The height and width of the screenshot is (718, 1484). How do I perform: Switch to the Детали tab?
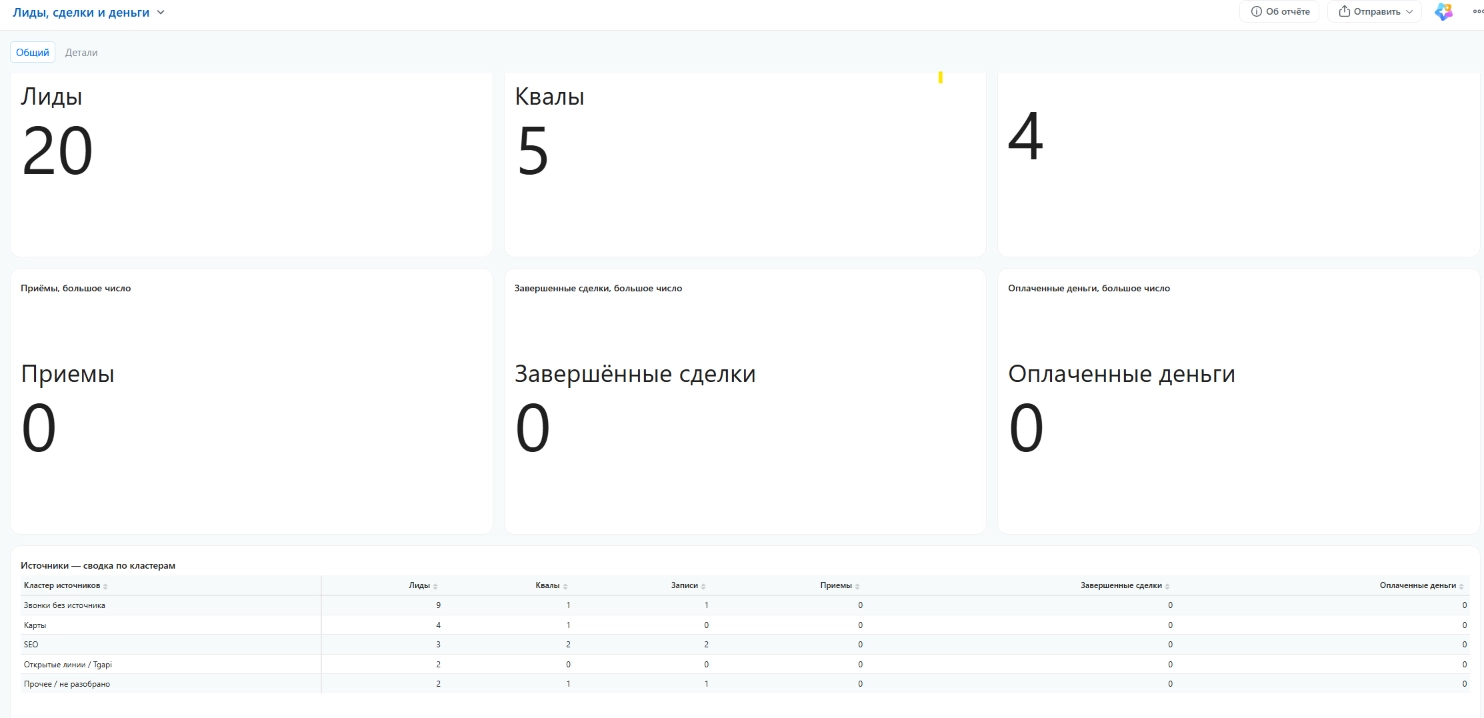[x=82, y=52]
